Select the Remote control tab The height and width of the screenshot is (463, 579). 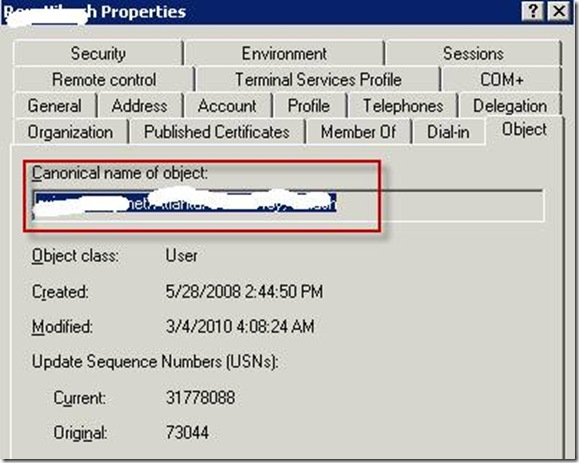104,80
